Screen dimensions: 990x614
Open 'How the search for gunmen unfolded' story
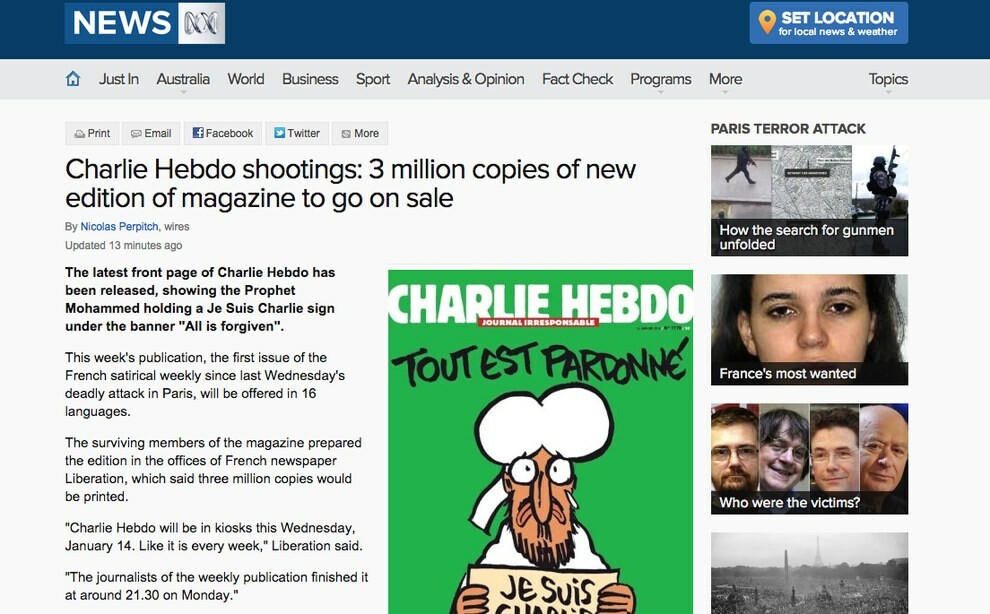coord(809,200)
